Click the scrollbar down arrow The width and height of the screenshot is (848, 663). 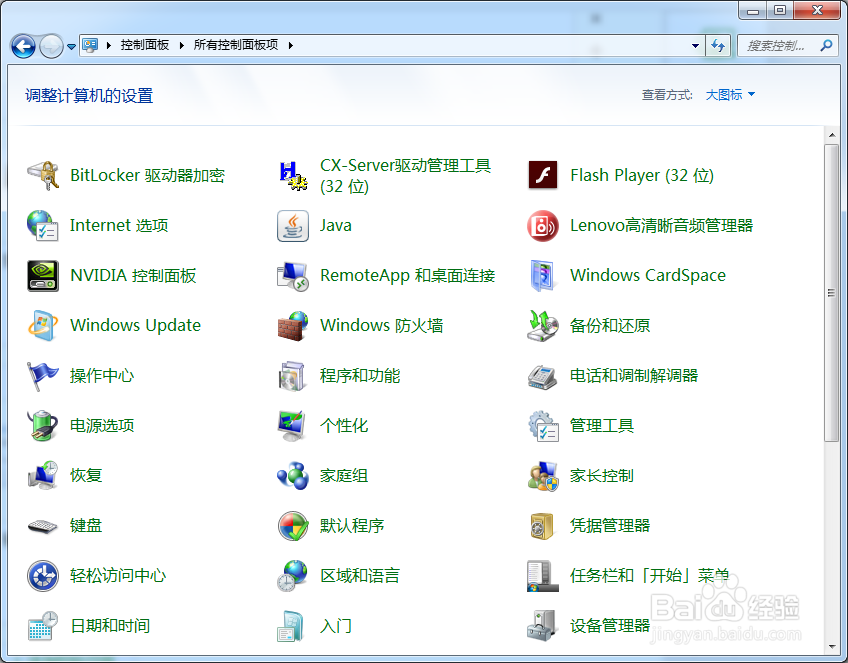832,646
